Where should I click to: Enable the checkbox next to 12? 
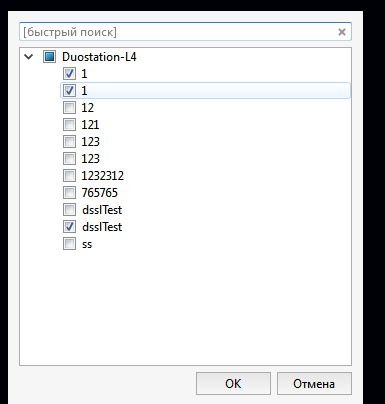point(69,108)
